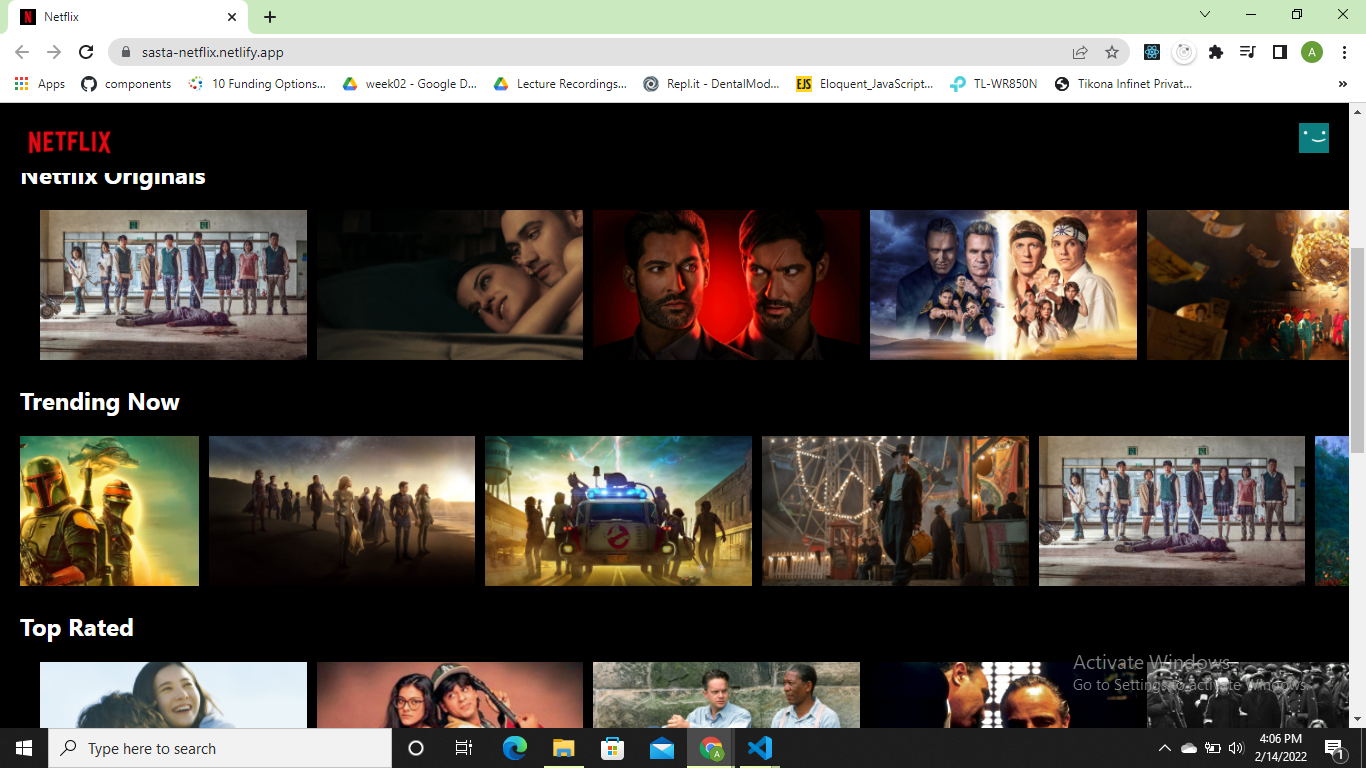The width and height of the screenshot is (1366, 768).
Task: Open Cortana circle on taskbar
Action: click(416, 748)
